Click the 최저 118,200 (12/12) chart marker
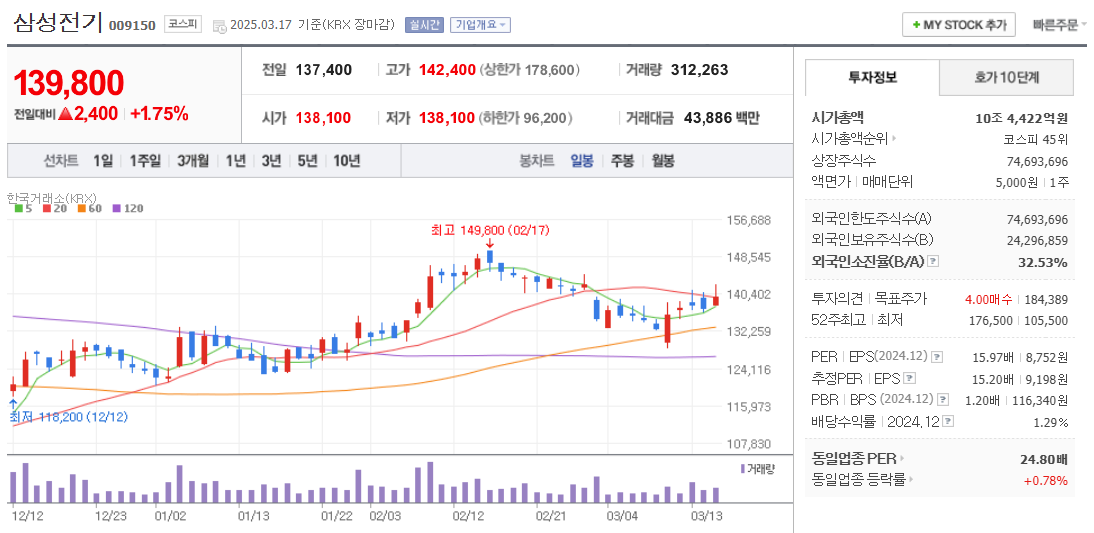 point(68,417)
